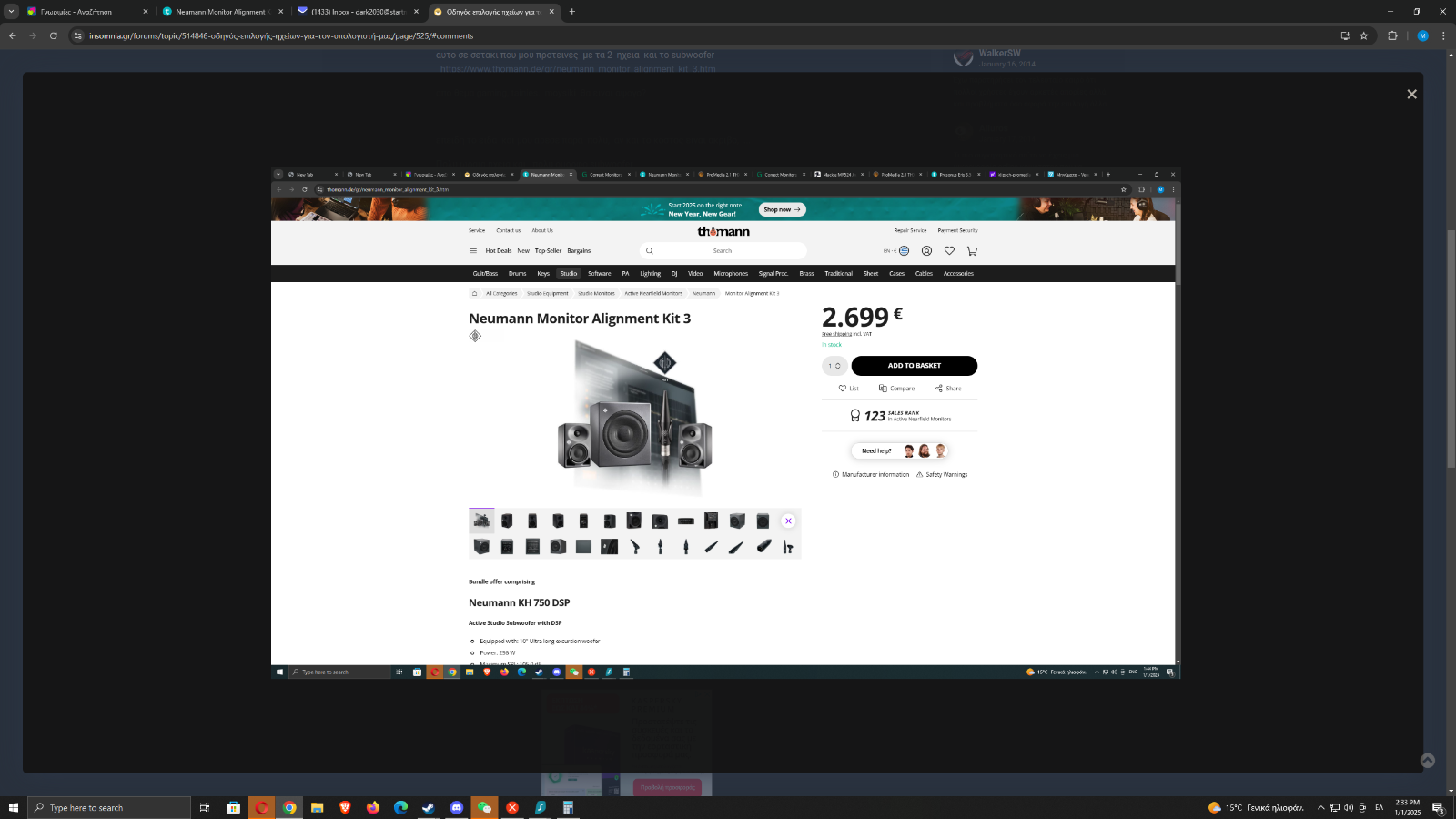The height and width of the screenshot is (819, 1456).
Task: Open network settings tray icon
Action: tap(1334, 807)
